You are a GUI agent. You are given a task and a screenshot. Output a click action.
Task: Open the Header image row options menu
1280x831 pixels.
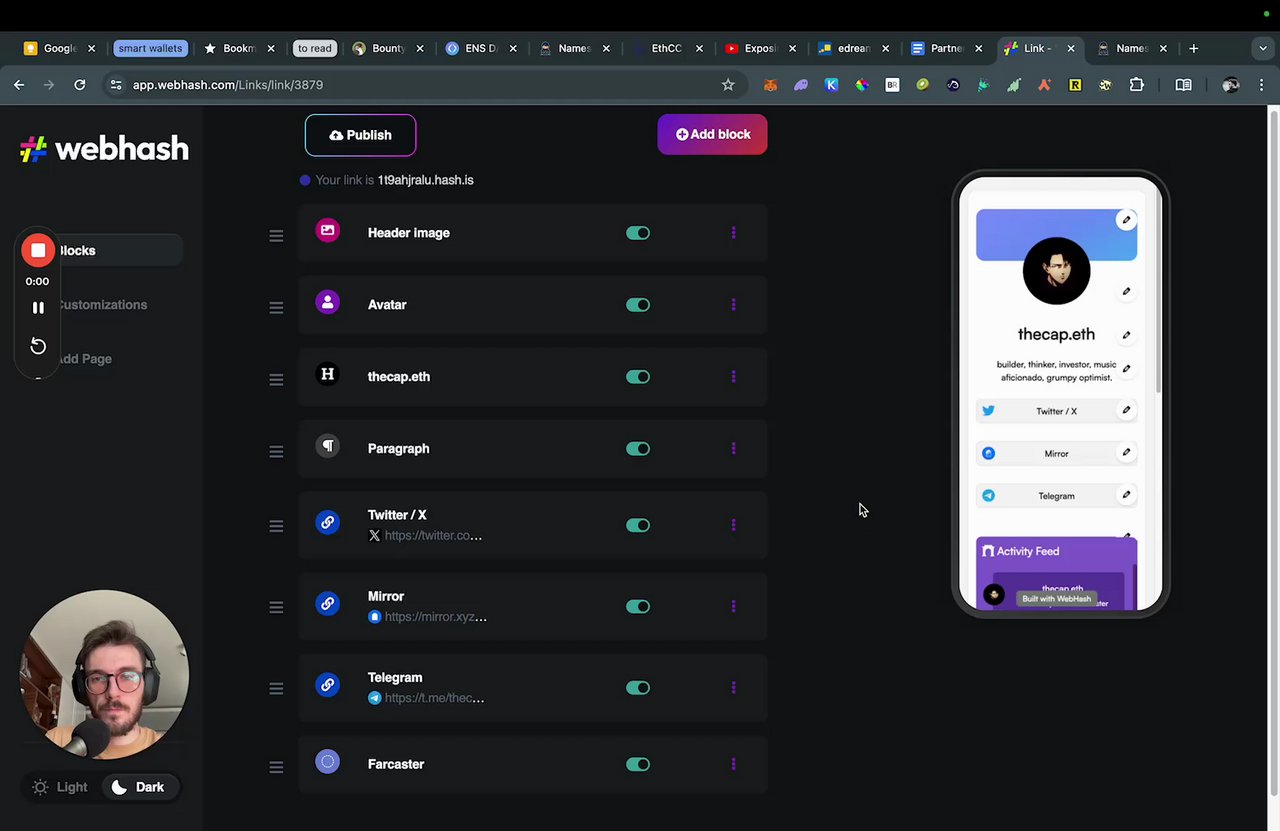pyautogui.click(x=733, y=233)
